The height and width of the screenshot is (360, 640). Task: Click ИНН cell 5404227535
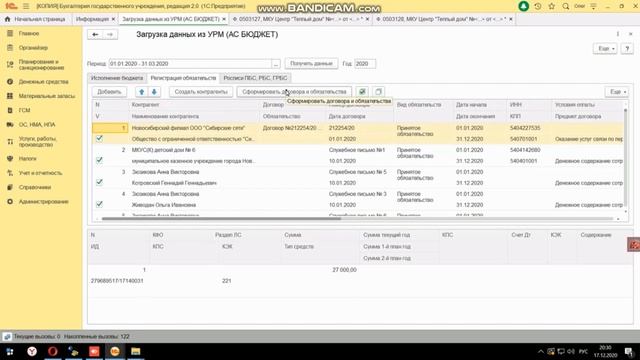pyautogui.click(x=525, y=128)
